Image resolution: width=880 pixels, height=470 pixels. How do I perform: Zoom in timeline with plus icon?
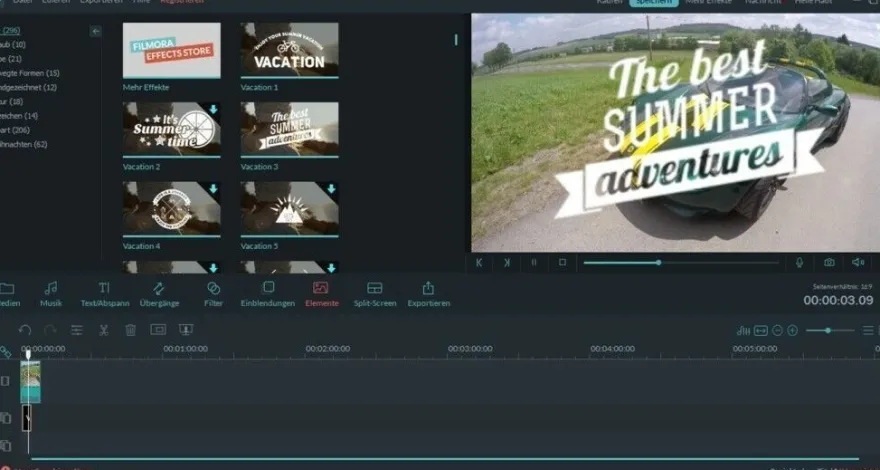(x=792, y=331)
